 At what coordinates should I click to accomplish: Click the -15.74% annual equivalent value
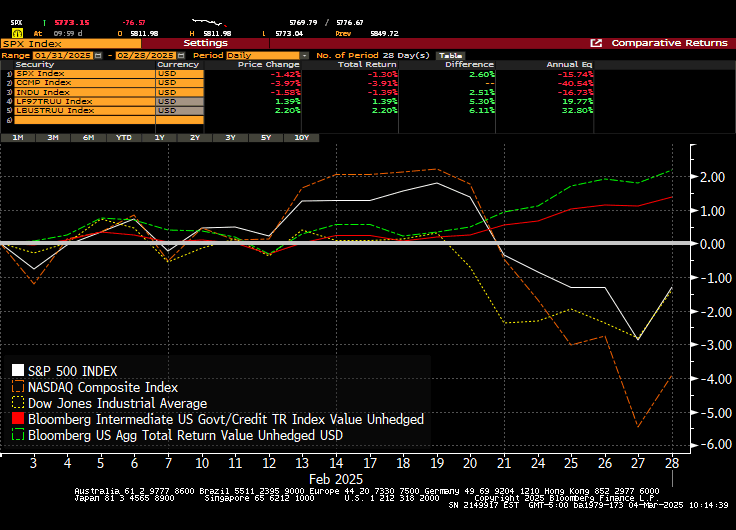pos(575,74)
